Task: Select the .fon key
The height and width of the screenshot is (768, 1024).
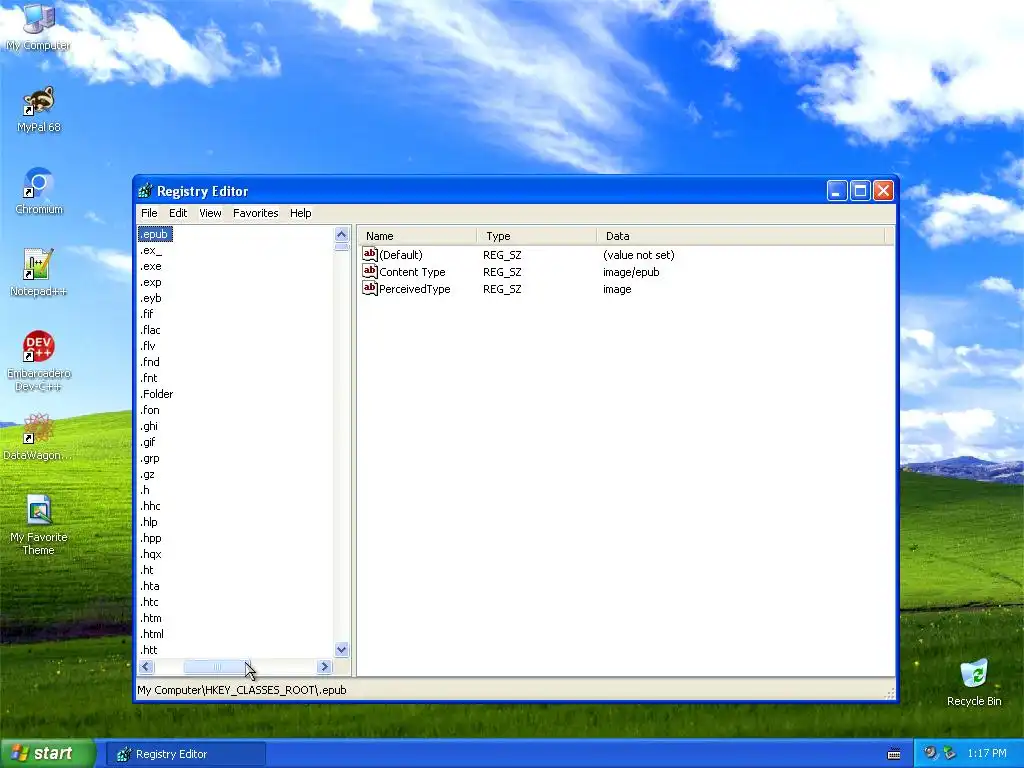Action: pos(150,410)
